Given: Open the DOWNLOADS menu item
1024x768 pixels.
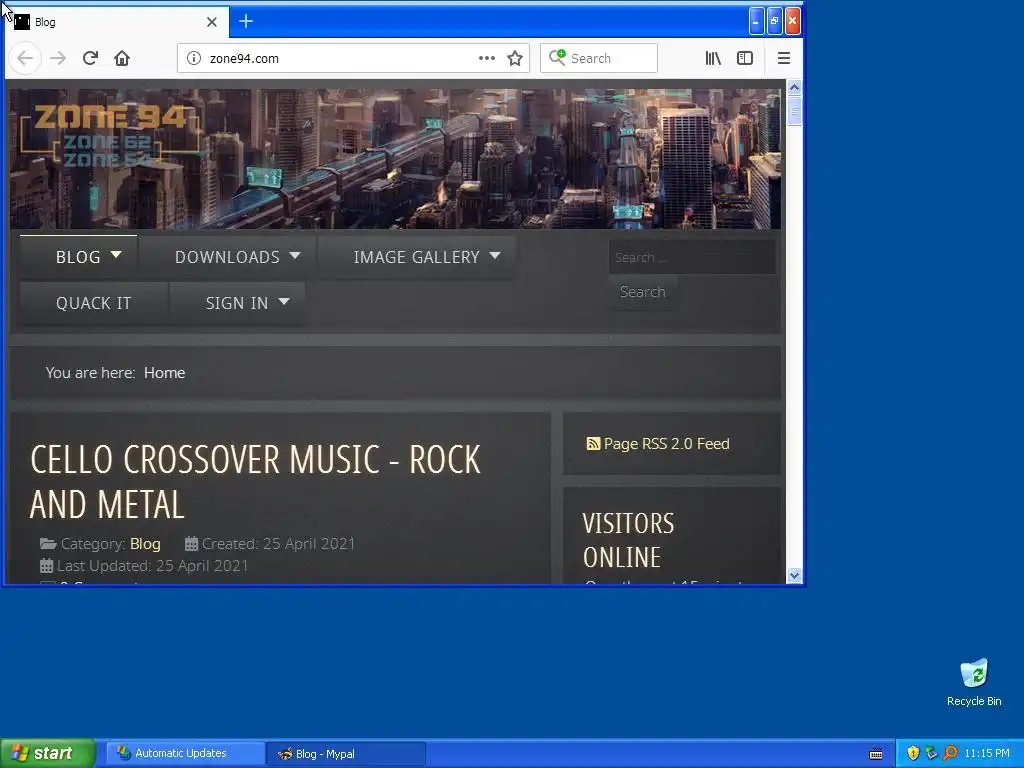Looking at the screenshot, I should 227,257.
